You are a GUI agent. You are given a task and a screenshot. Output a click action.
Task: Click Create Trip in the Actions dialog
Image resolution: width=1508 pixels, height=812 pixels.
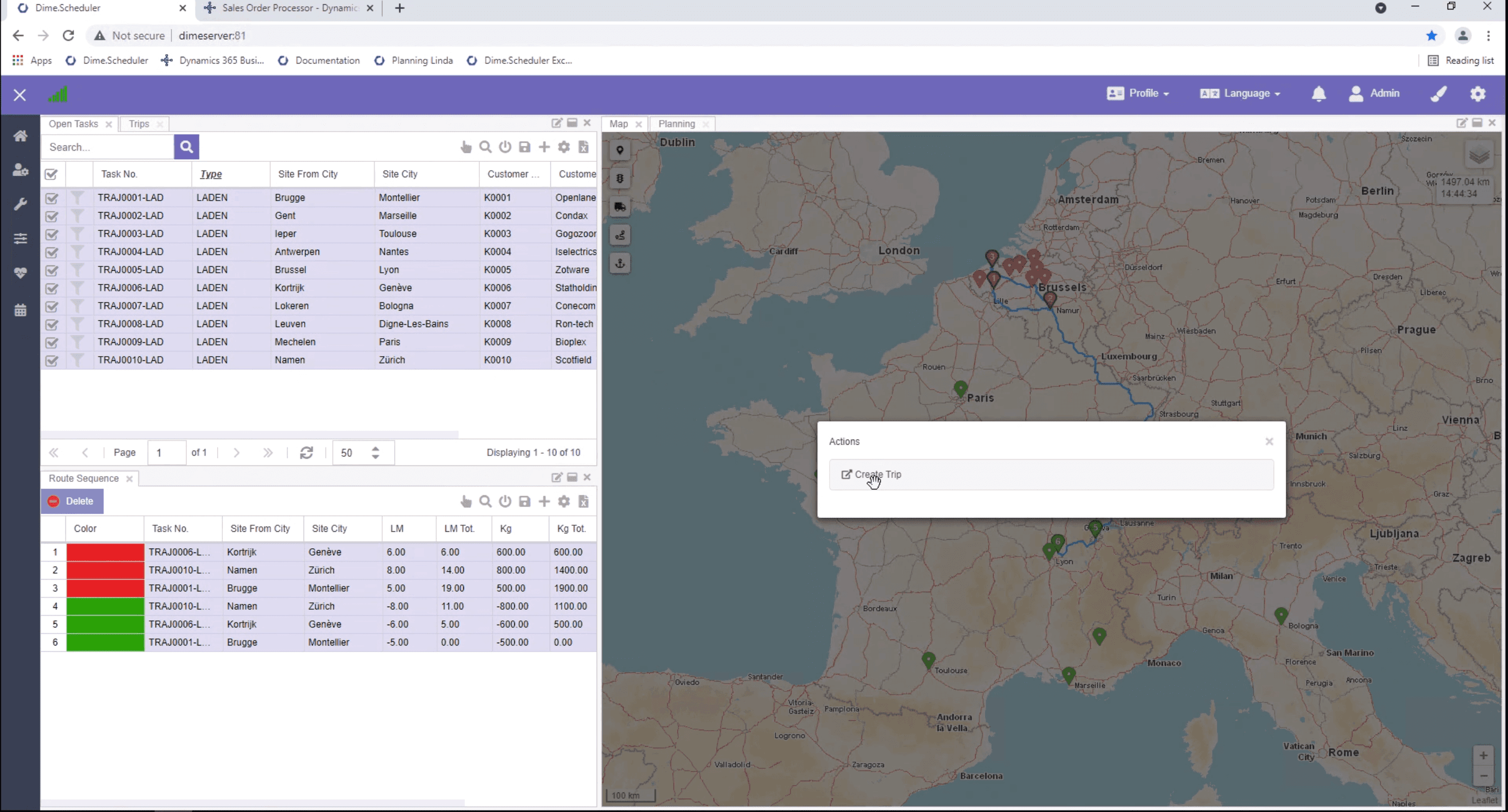point(878,474)
